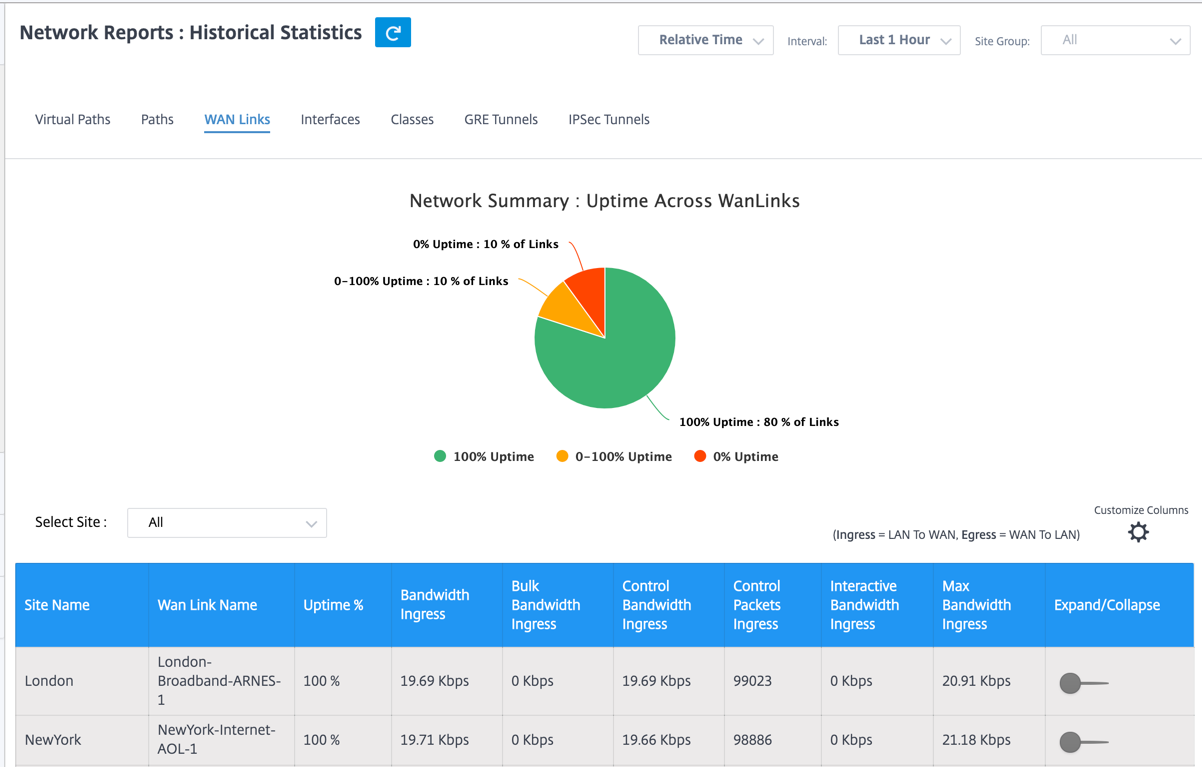Click the Control Packets Ingress column header
Screen dimensions: 1202x767
(x=773, y=605)
